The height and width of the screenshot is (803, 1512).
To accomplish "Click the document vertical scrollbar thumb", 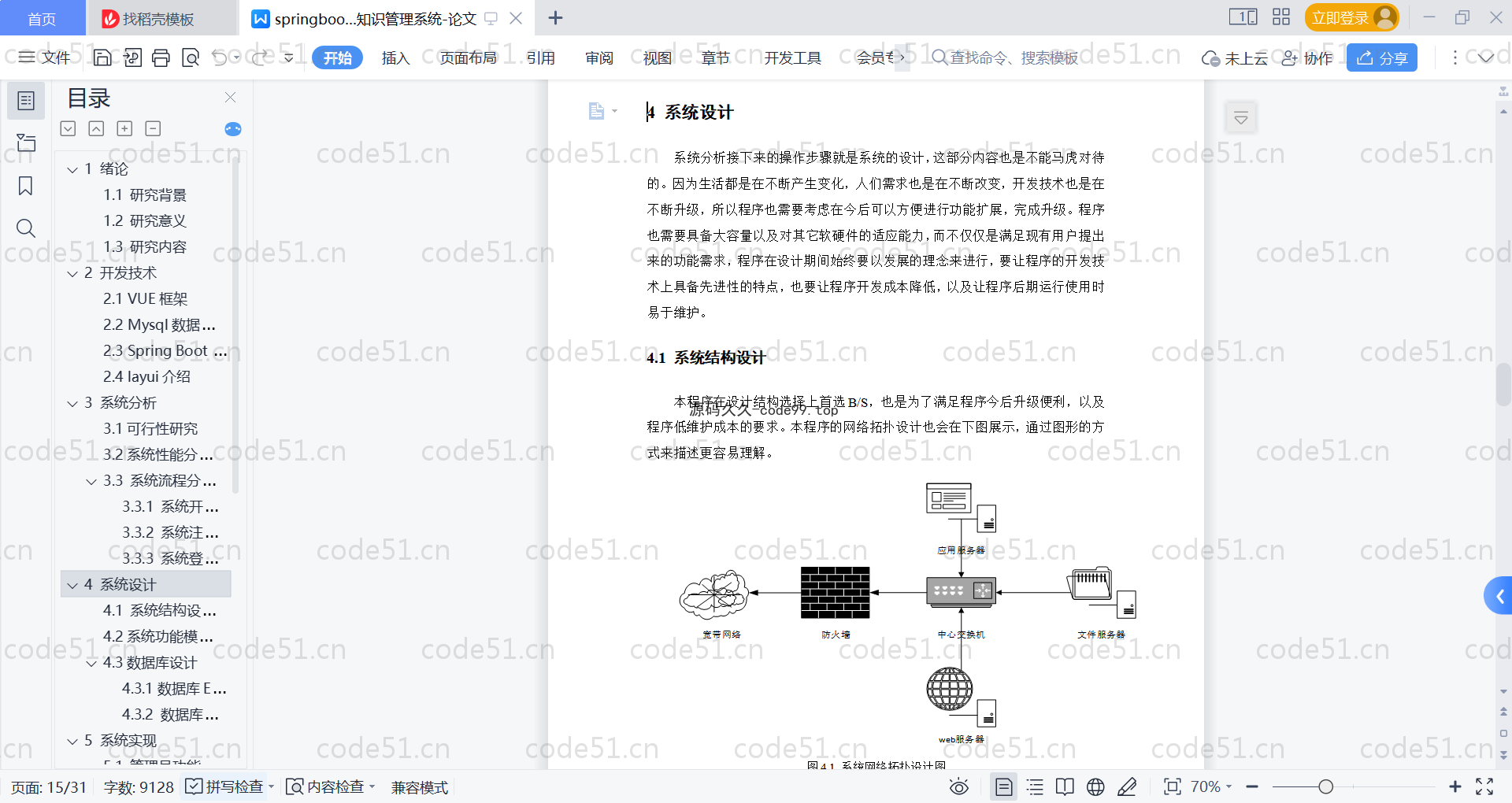I will [x=1503, y=386].
